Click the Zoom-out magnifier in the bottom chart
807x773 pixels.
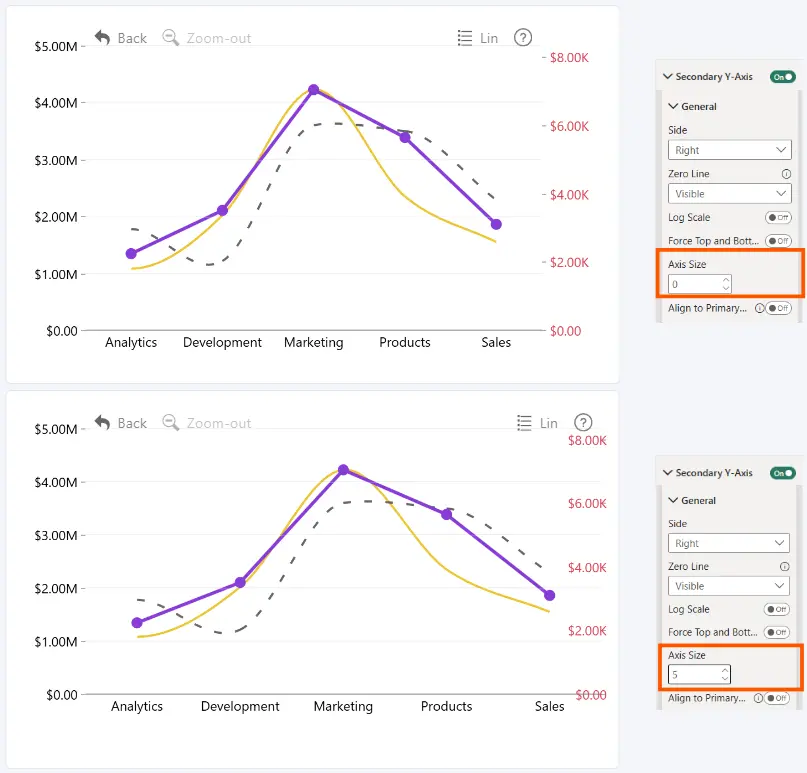(170, 423)
